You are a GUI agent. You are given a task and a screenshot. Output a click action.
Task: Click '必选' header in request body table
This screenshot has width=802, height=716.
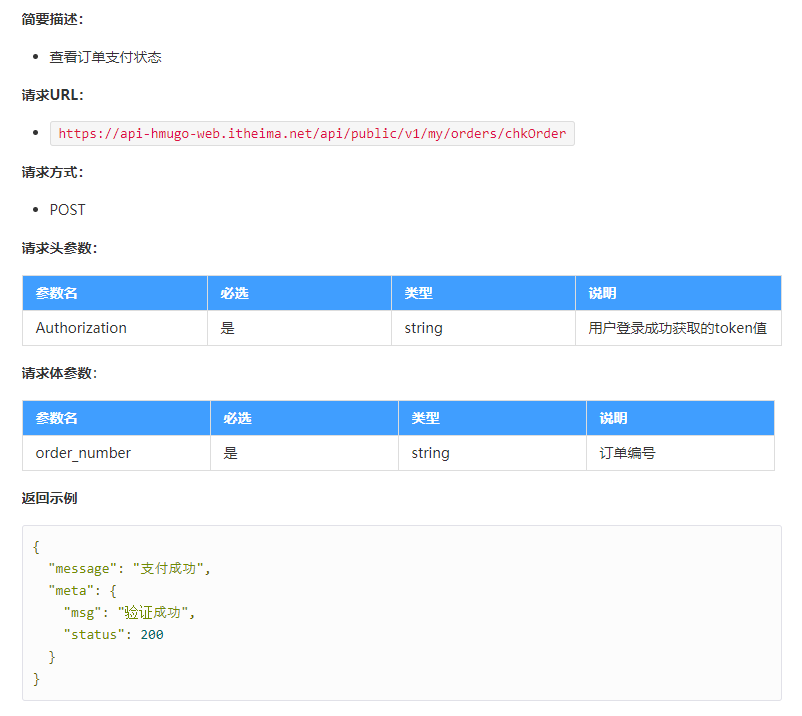[x=304, y=418]
